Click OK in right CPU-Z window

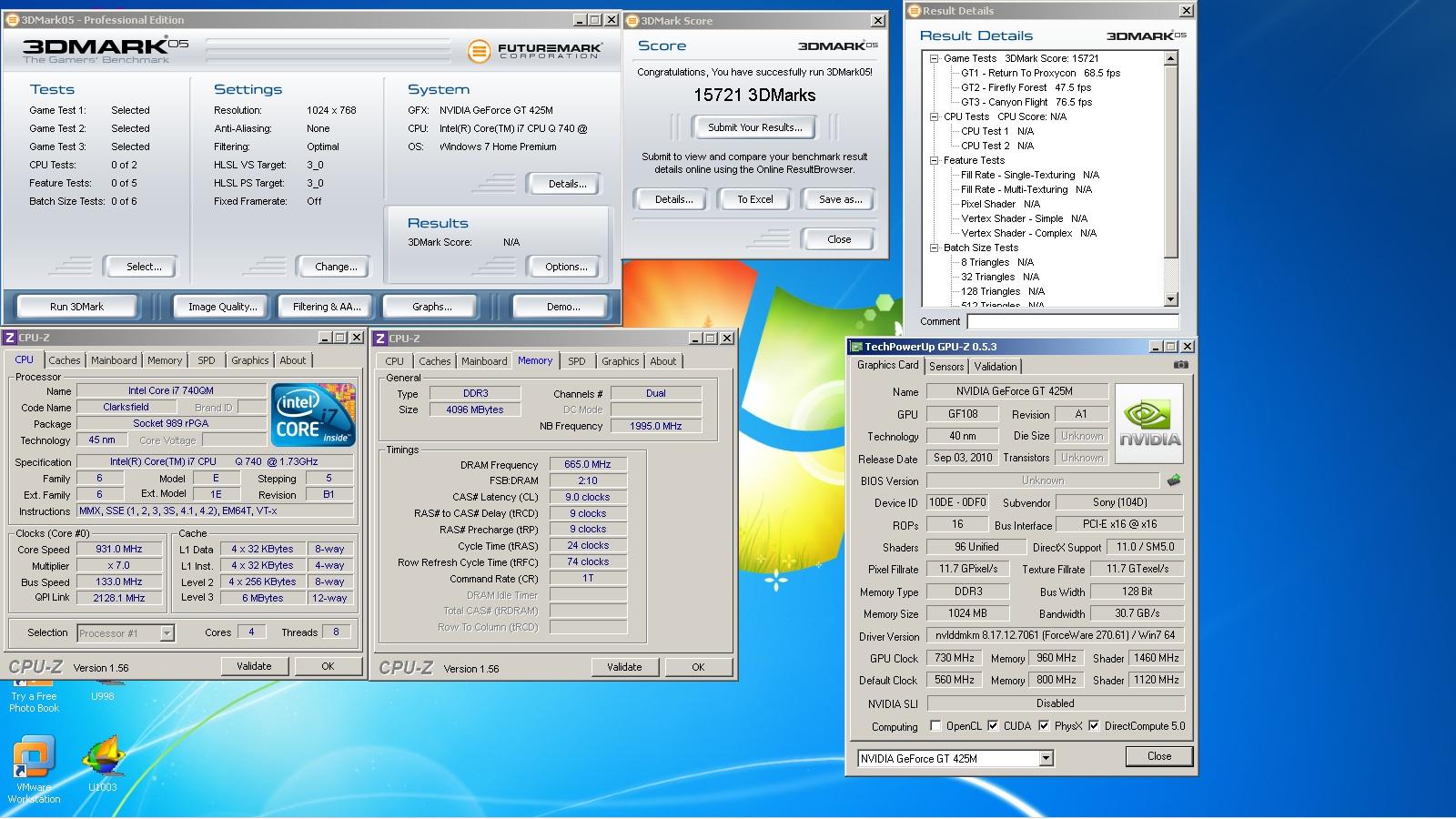(698, 667)
